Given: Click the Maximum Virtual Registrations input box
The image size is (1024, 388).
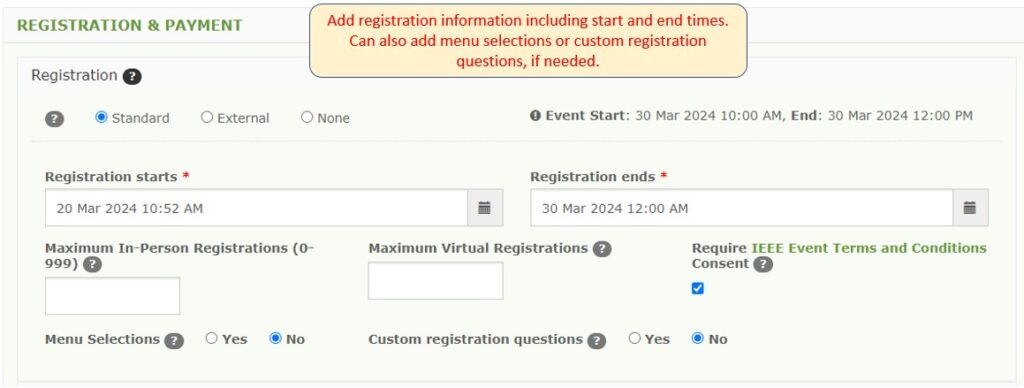Looking at the screenshot, I should (436, 281).
